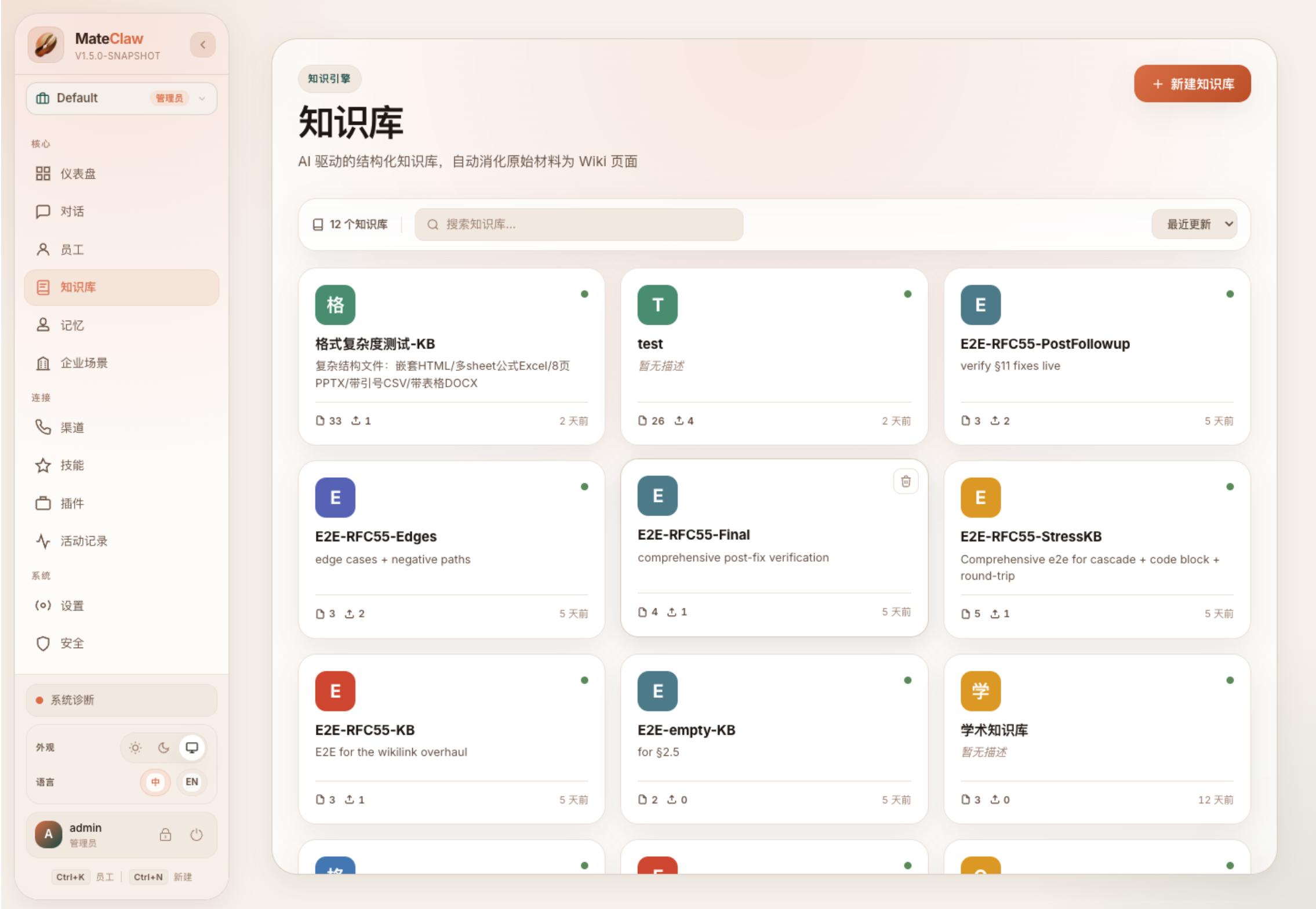Click the status dot on 格式复杂度测试-KB card
Viewport: 1316px width, 909px height.
click(584, 294)
